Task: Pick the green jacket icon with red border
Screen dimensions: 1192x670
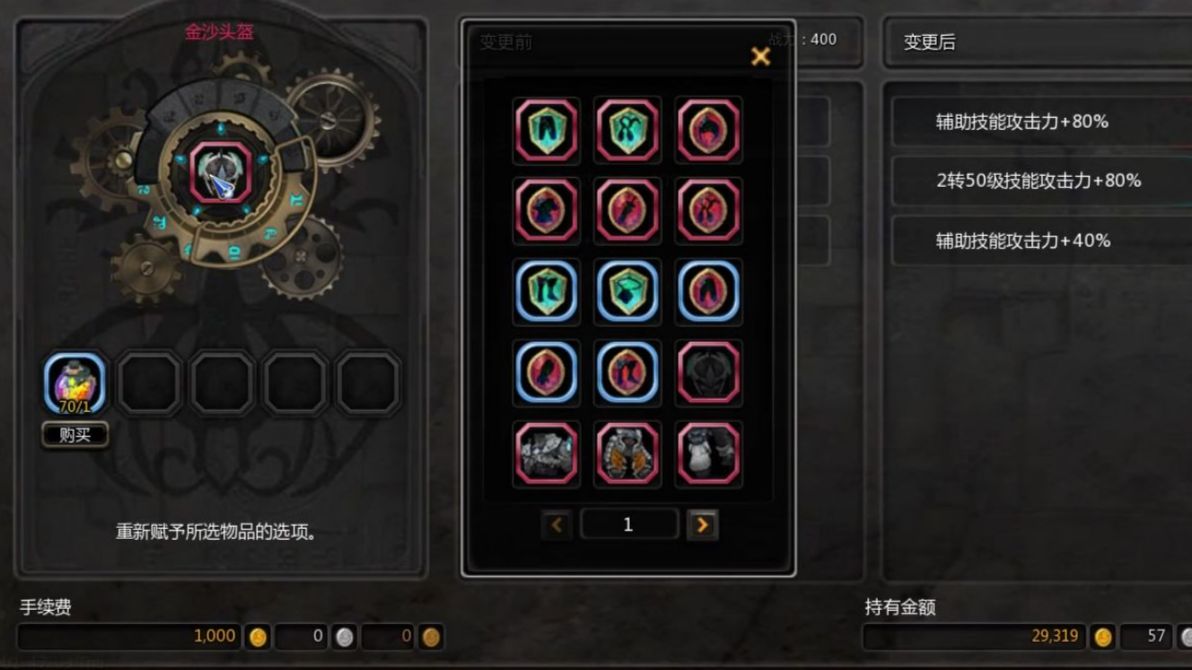Action: (627, 130)
